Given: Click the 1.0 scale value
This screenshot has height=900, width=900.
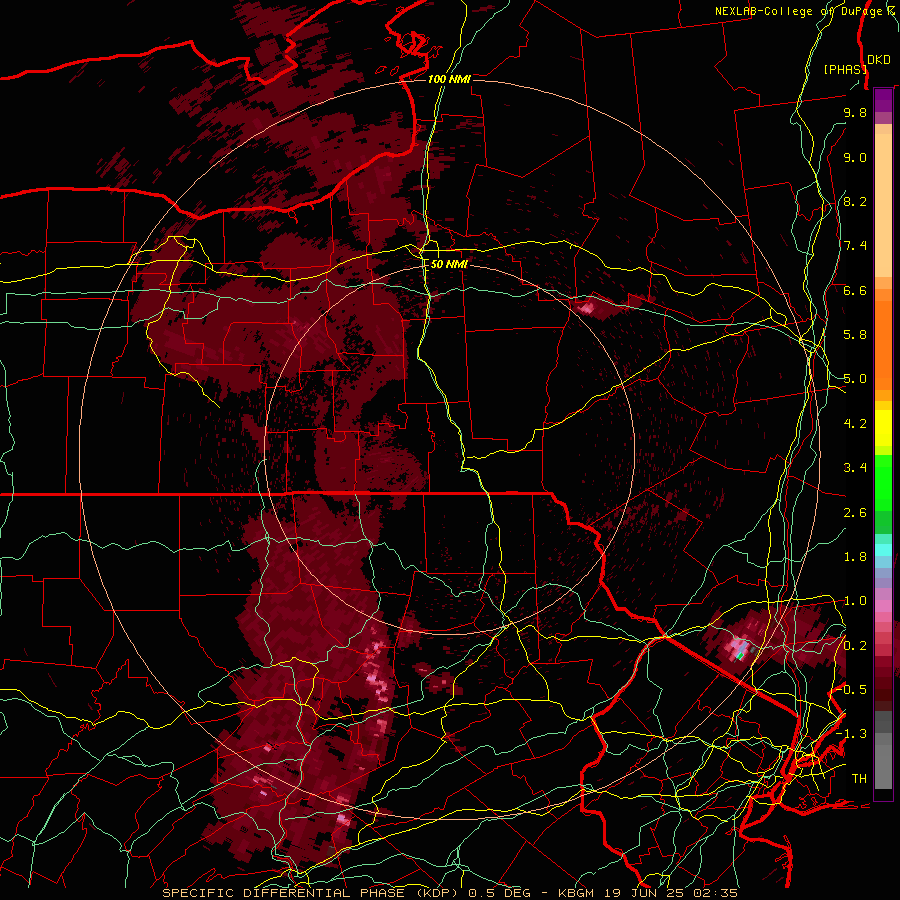Looking at the screenshot, I should [x=855, y=602].
